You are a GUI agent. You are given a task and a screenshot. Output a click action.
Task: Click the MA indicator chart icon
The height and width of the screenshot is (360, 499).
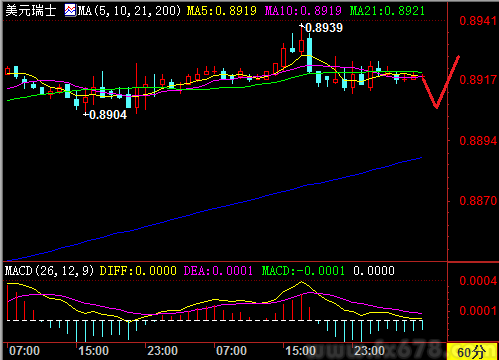[70, 11]
